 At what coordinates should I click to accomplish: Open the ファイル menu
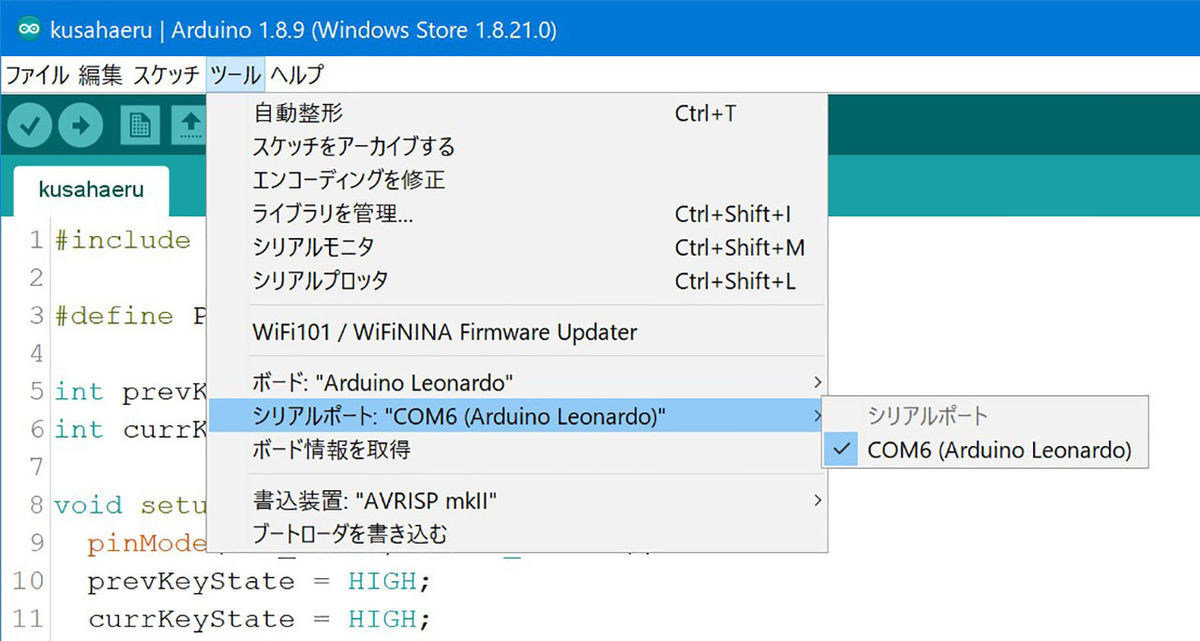pyautogui.click(x=38, y=75)
